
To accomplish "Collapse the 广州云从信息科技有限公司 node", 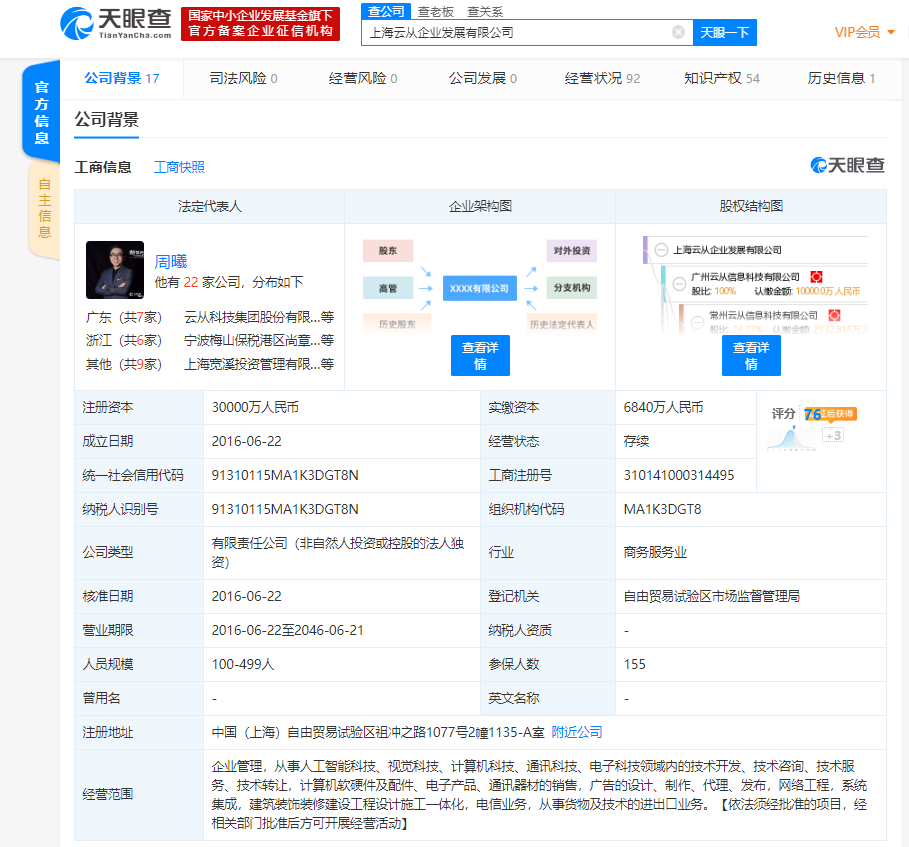I will [x=679, y=283].
